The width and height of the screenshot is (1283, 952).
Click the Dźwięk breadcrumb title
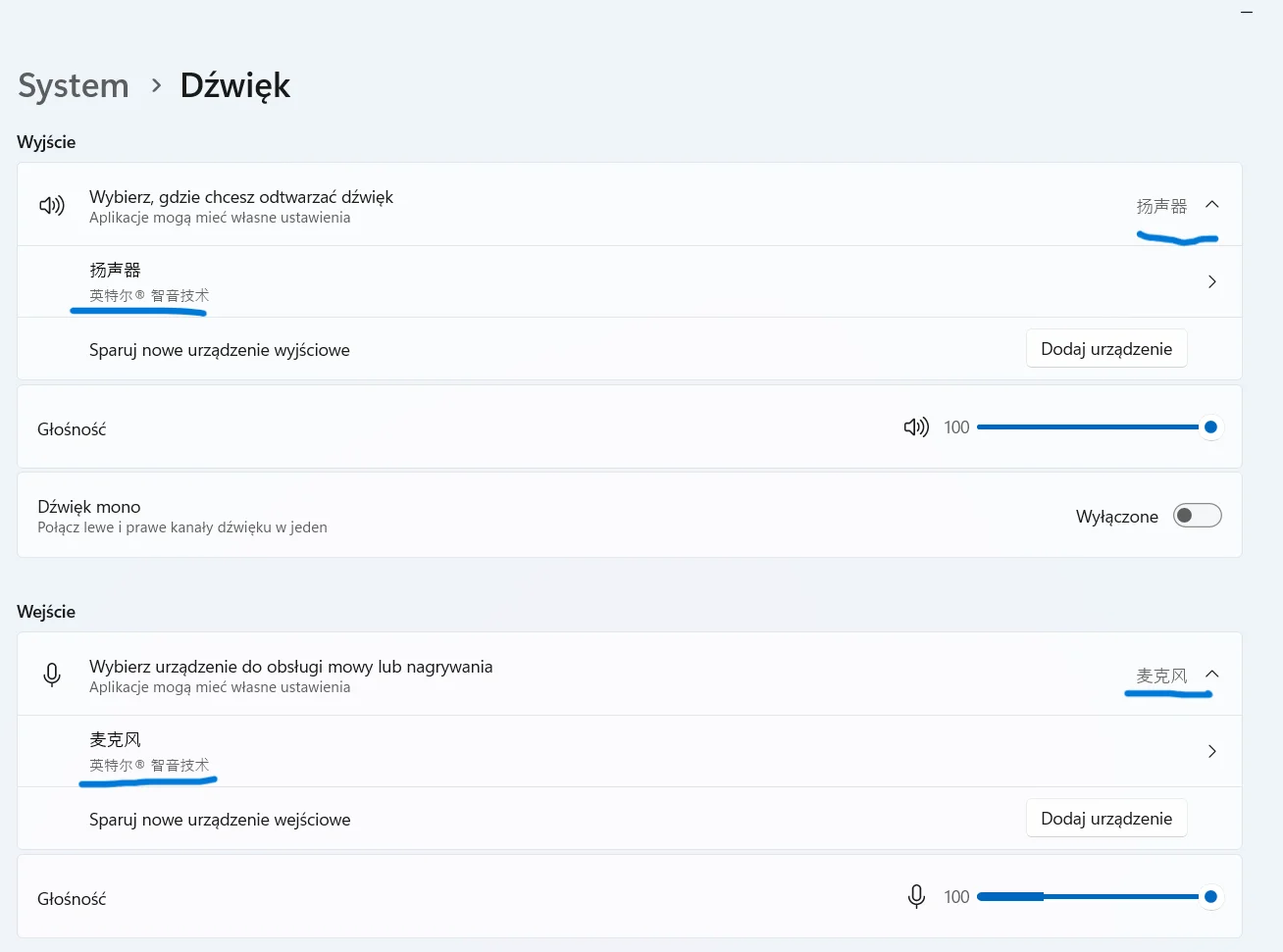[235, 85]
